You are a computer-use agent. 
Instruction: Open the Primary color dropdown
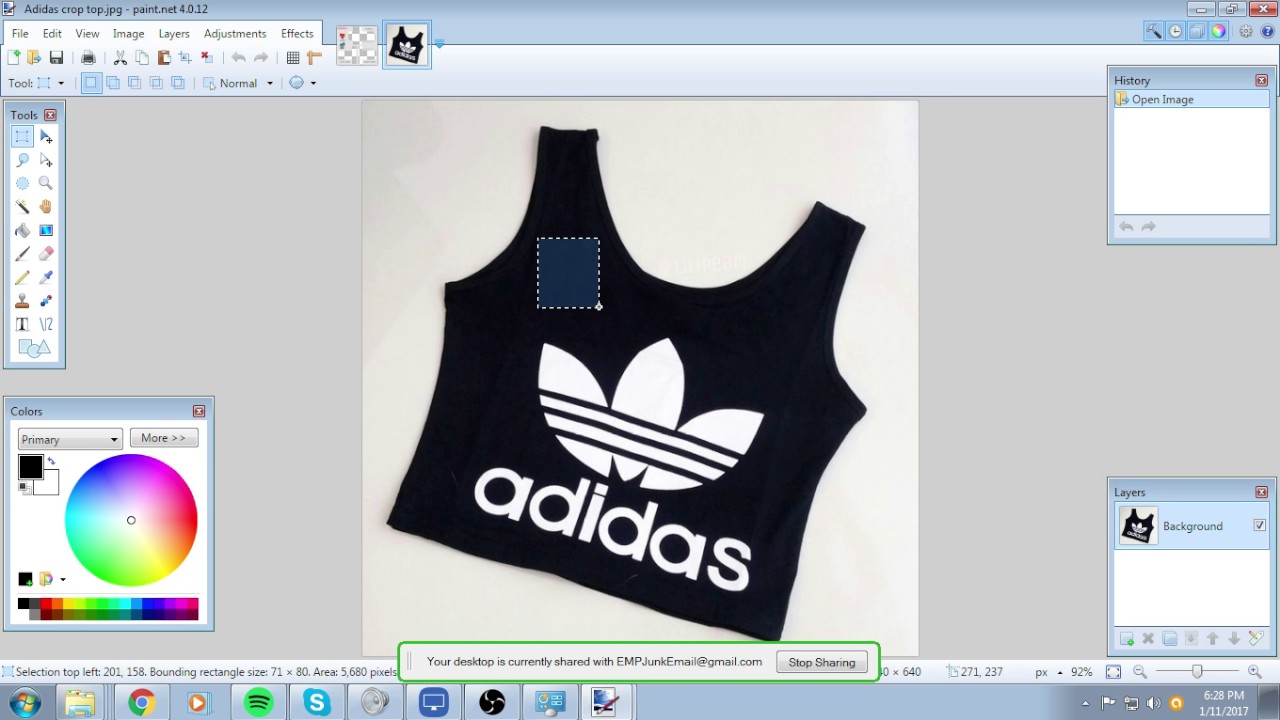coord(70,439)
